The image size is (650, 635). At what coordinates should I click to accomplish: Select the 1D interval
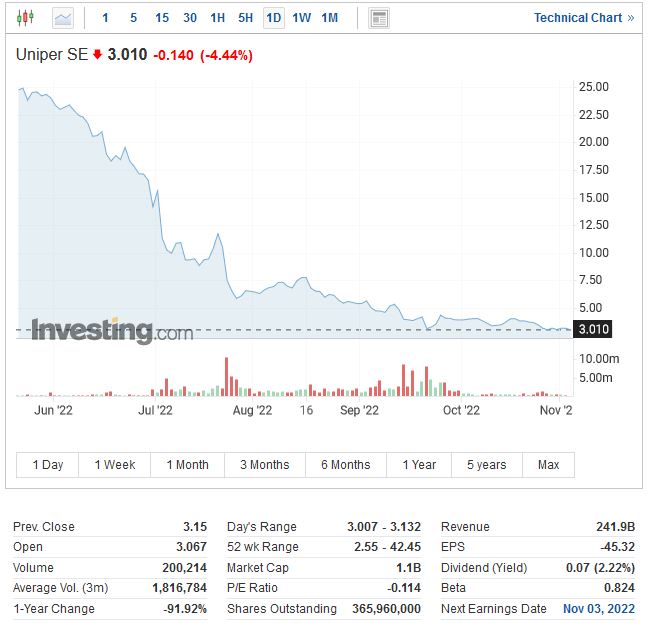tap(273, 18)
